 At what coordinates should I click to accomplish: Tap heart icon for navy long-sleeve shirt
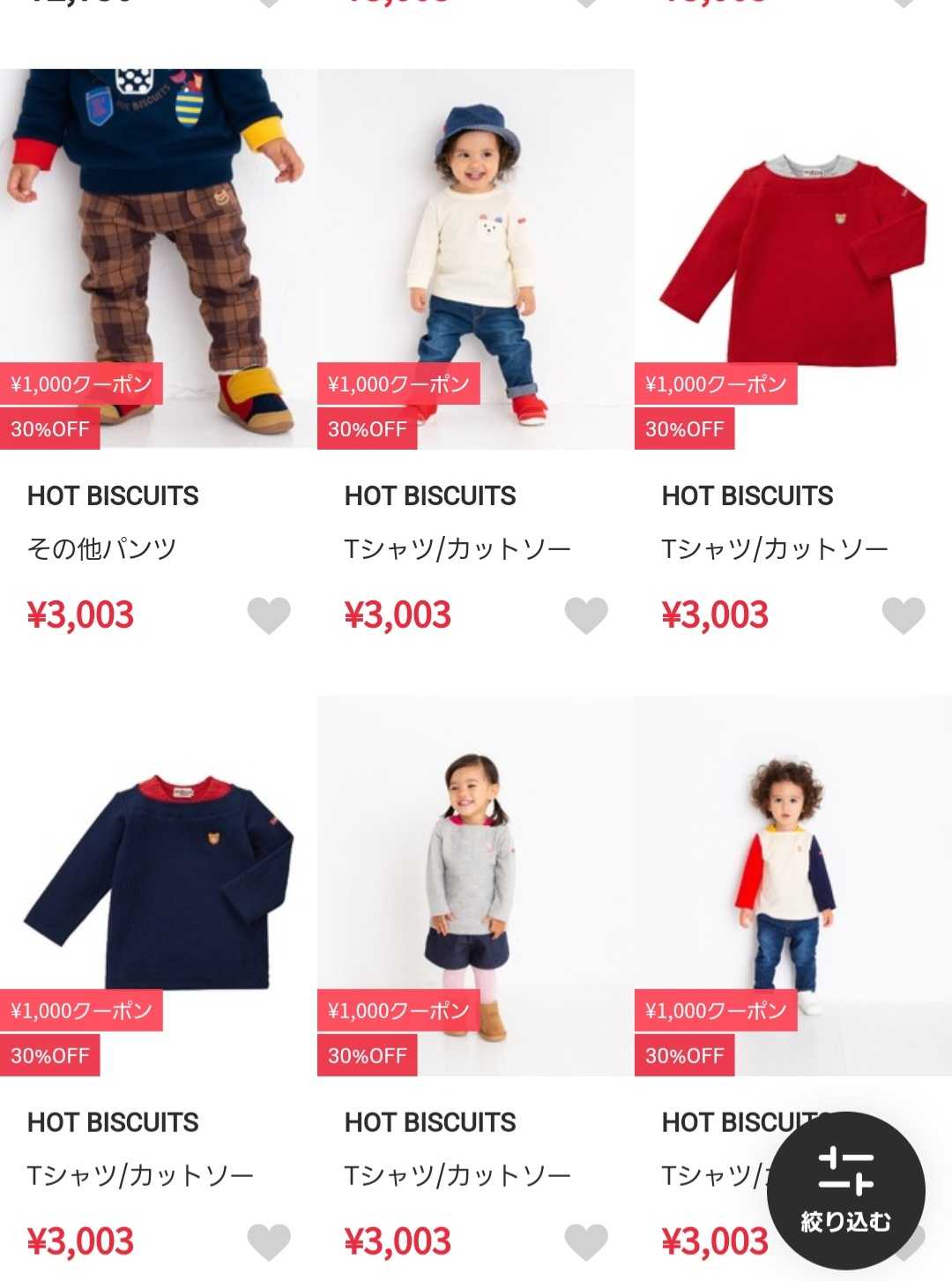[269, 1242]
